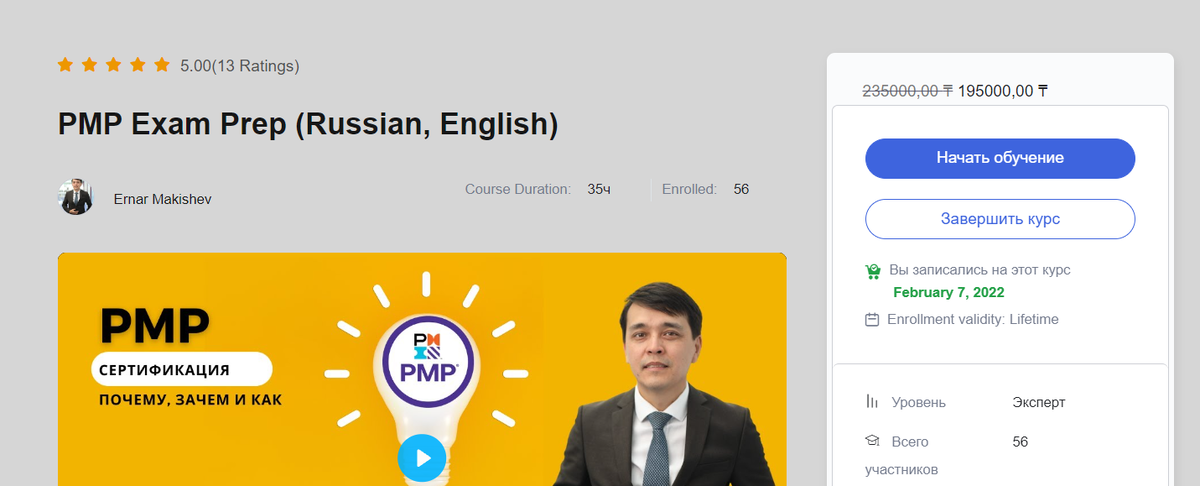Viewport: 1200px width, 486px height.
Task: Click the Эксперт level value
Action: [1039, 402]
